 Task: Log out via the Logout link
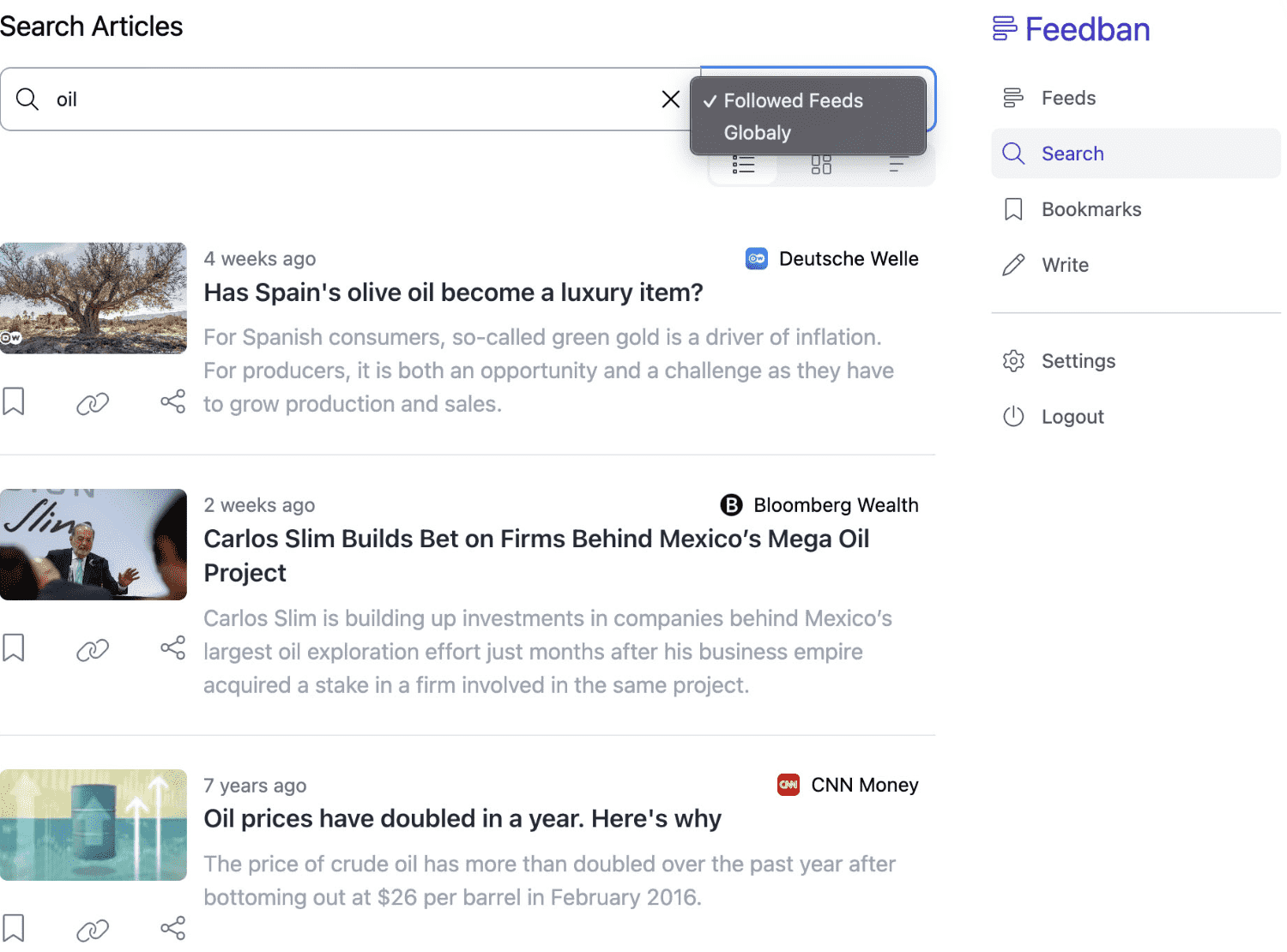coord(1072,417)
